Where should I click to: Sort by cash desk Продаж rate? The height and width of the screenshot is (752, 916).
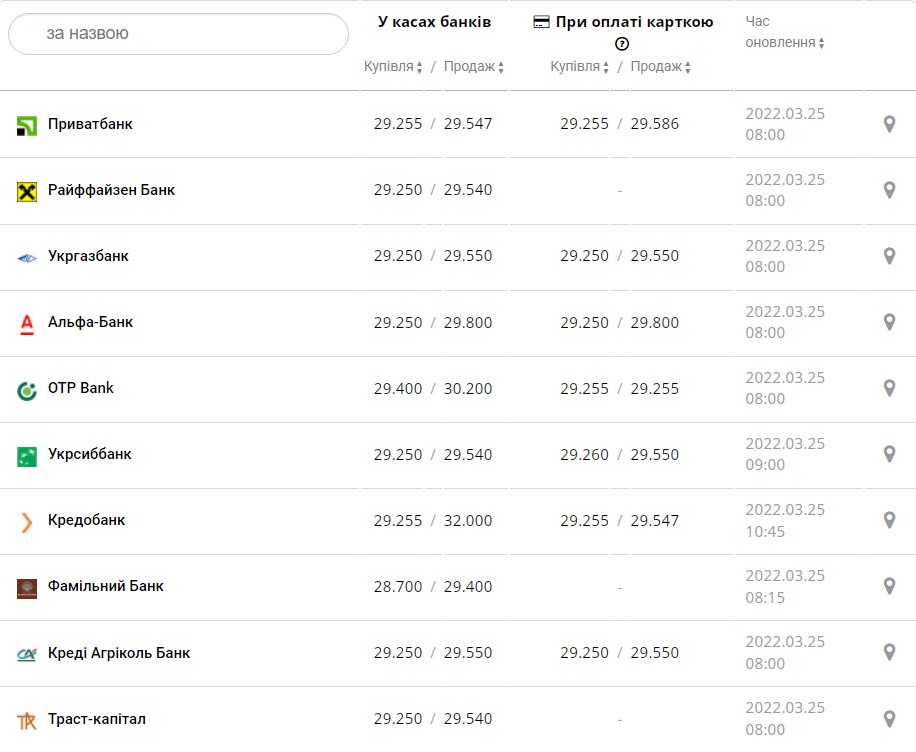(474, 67)
